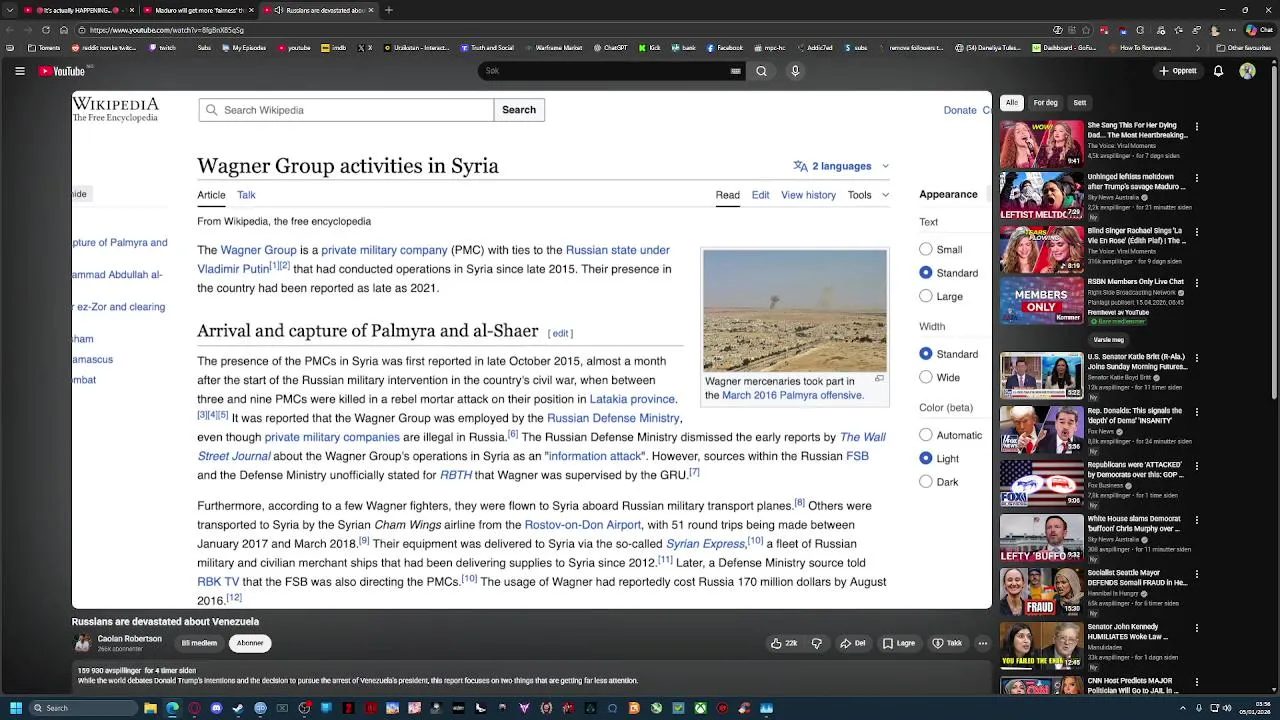
Task: Show hidden system tray icons
Action: (1183, 708)
